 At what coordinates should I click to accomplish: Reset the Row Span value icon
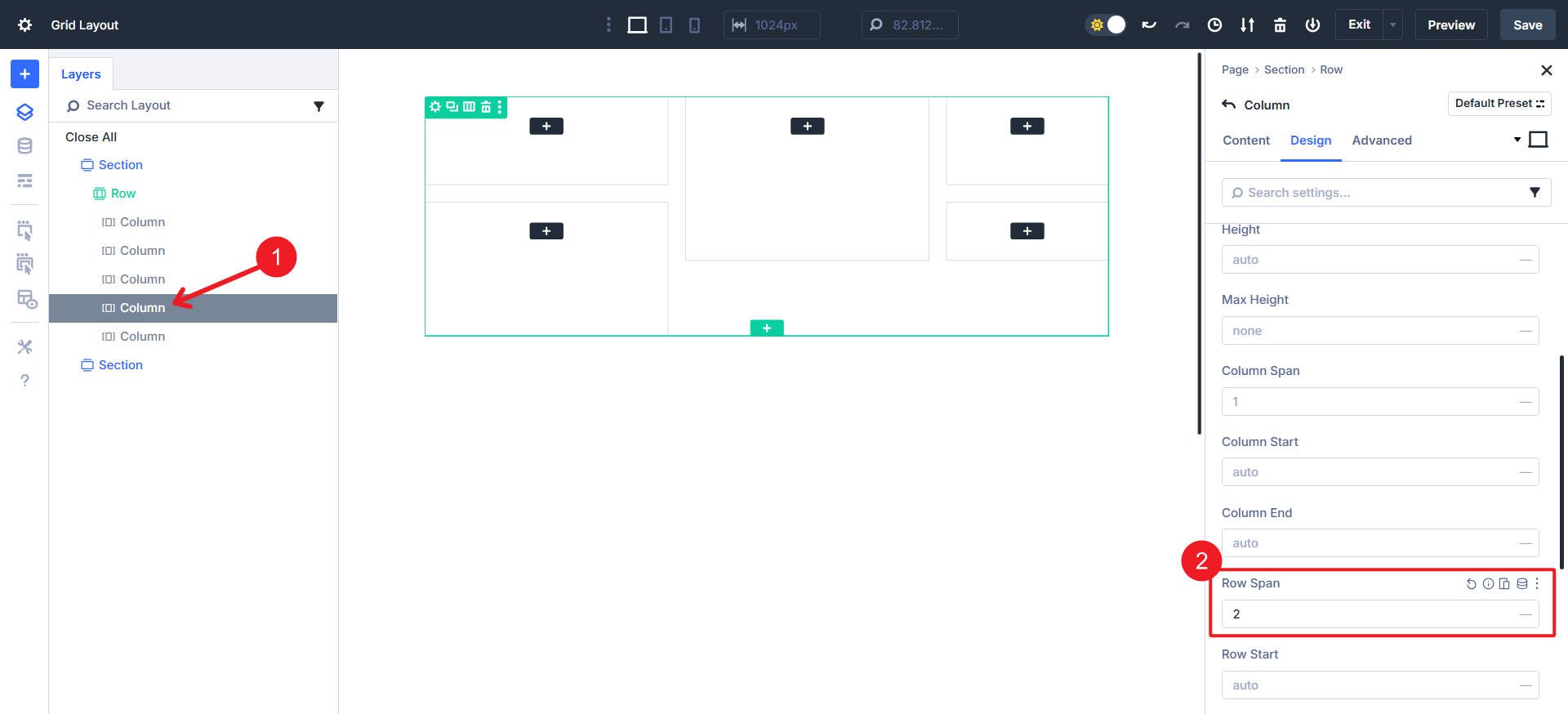coord(1471,583)
